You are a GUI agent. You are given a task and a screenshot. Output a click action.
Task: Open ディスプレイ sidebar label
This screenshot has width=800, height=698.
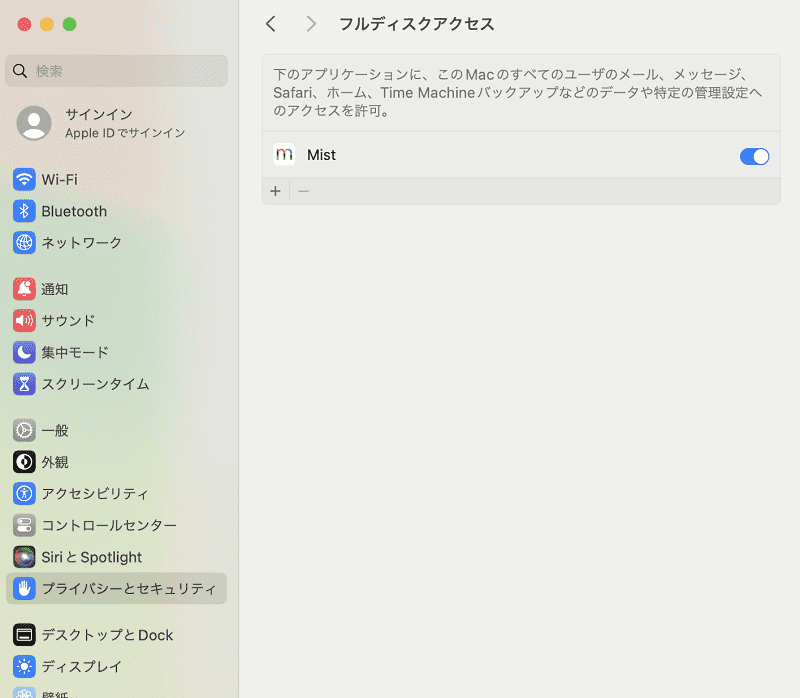pyautogui.click(x=82, y=666)
